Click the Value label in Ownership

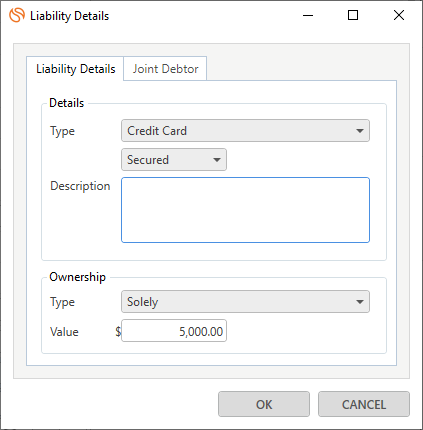pos(64,332)
